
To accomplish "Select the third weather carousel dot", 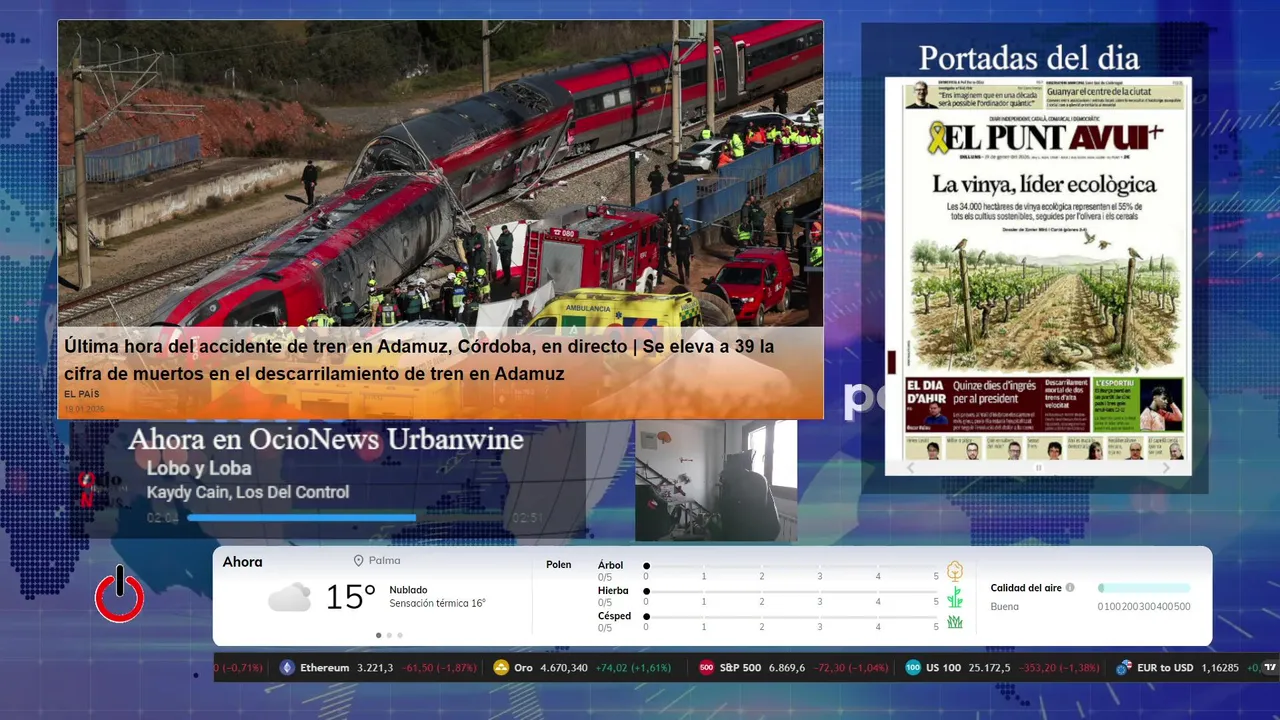I will click(x=400, y=635).
